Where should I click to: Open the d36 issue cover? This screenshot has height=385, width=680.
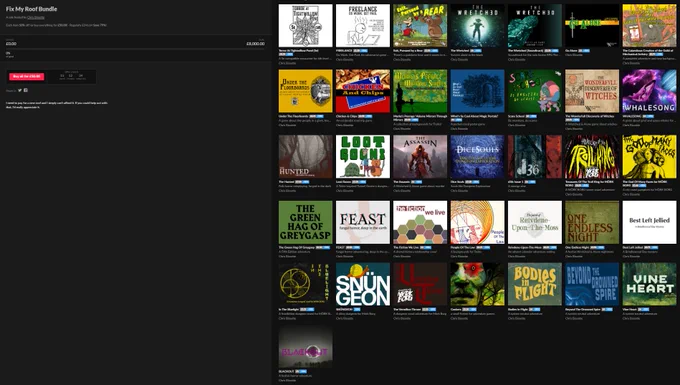coord(535,157)
